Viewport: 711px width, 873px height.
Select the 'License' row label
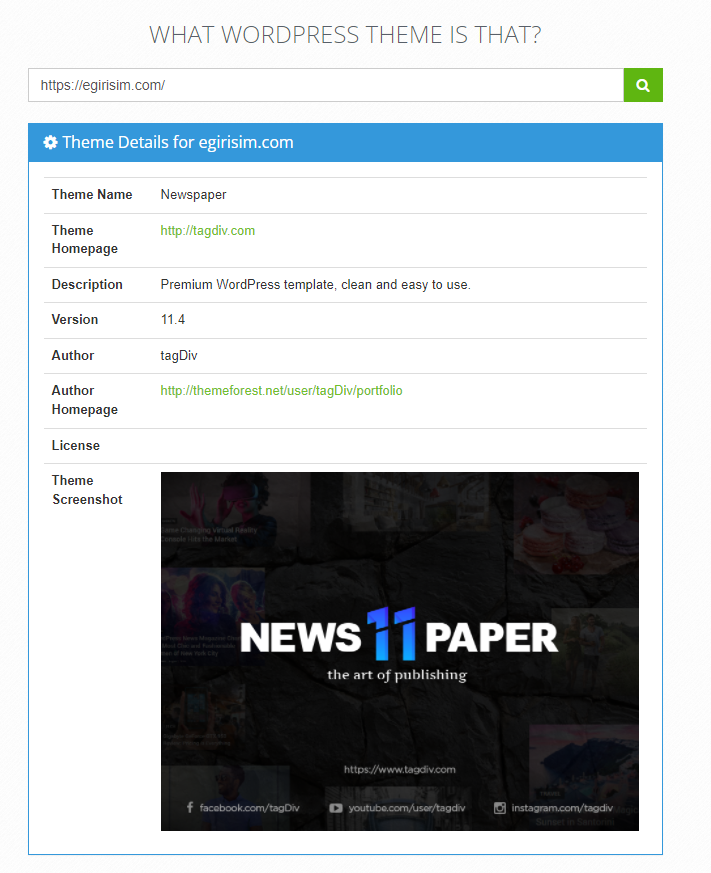76,445
